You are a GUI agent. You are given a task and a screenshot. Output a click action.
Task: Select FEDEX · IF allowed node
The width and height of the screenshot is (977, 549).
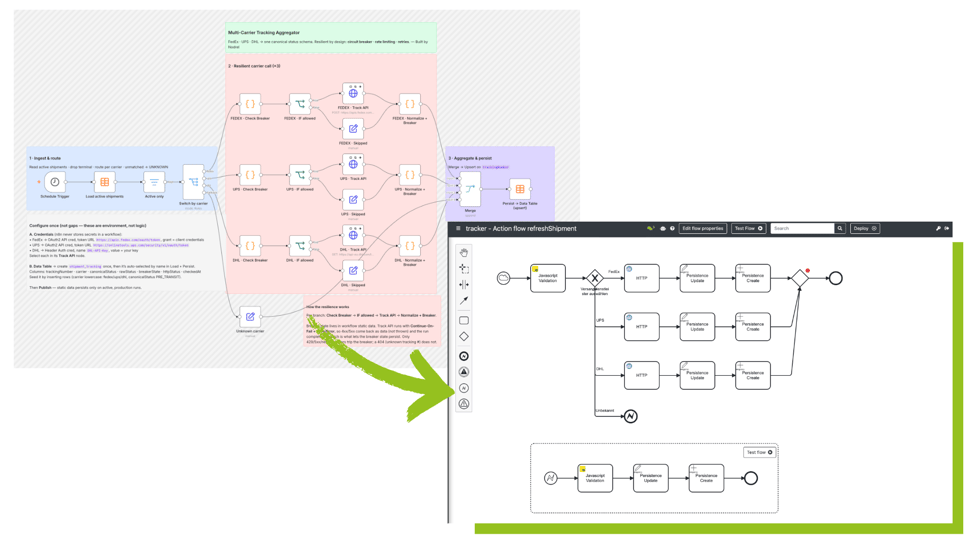tap(300, 104)
